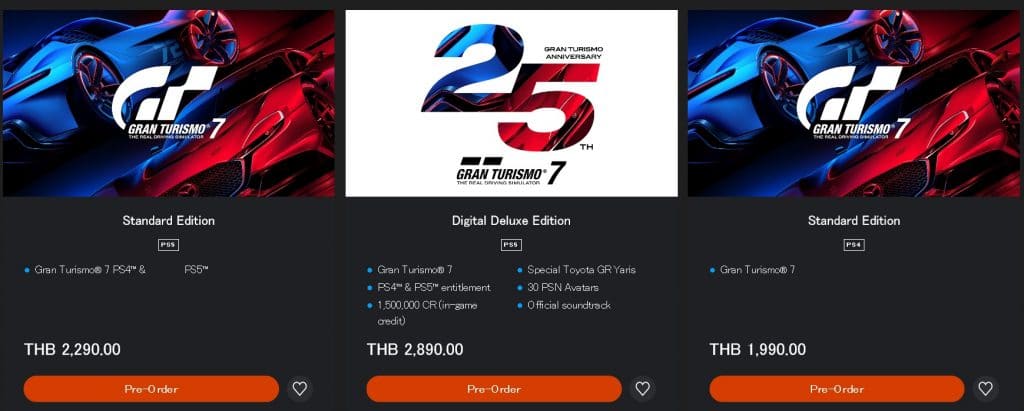This screenshot has height=411, width=1024.
Task: Click the Digital Deluxe Edition title
Action: tap(511, 221)
